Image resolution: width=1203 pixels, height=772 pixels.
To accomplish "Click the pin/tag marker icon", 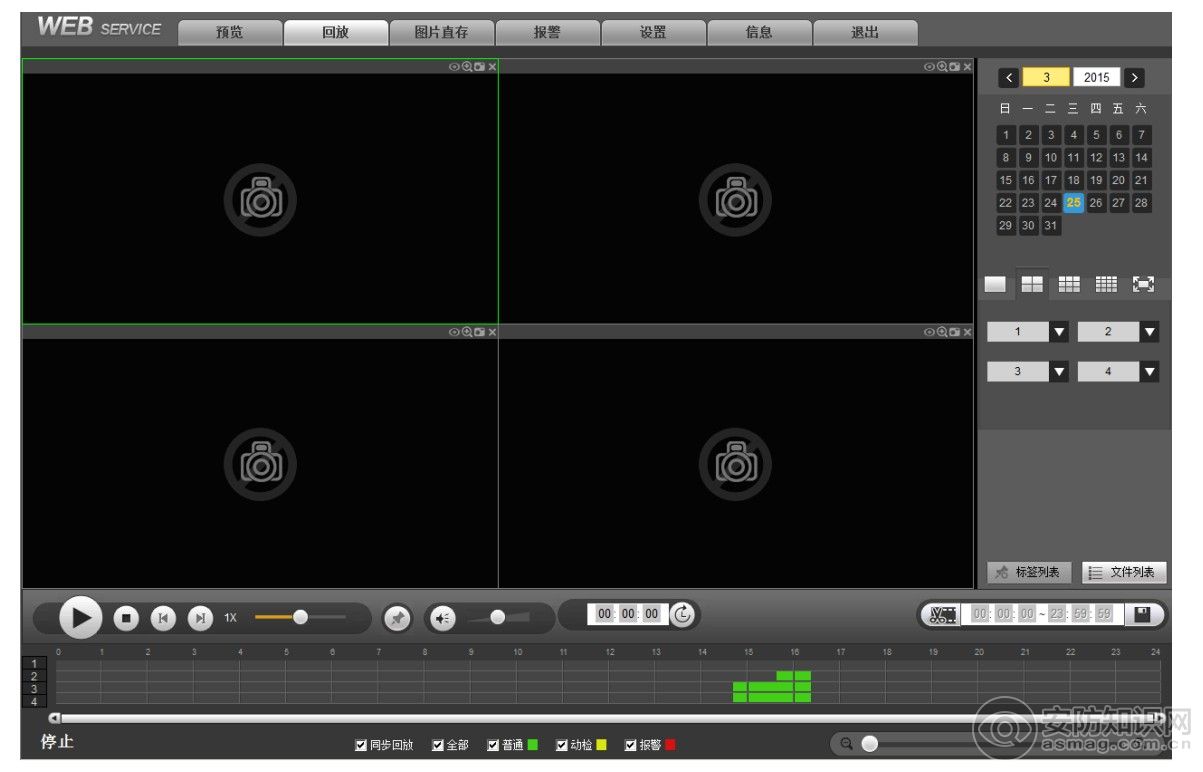I will pyautogui.click(x=397, y=619).
